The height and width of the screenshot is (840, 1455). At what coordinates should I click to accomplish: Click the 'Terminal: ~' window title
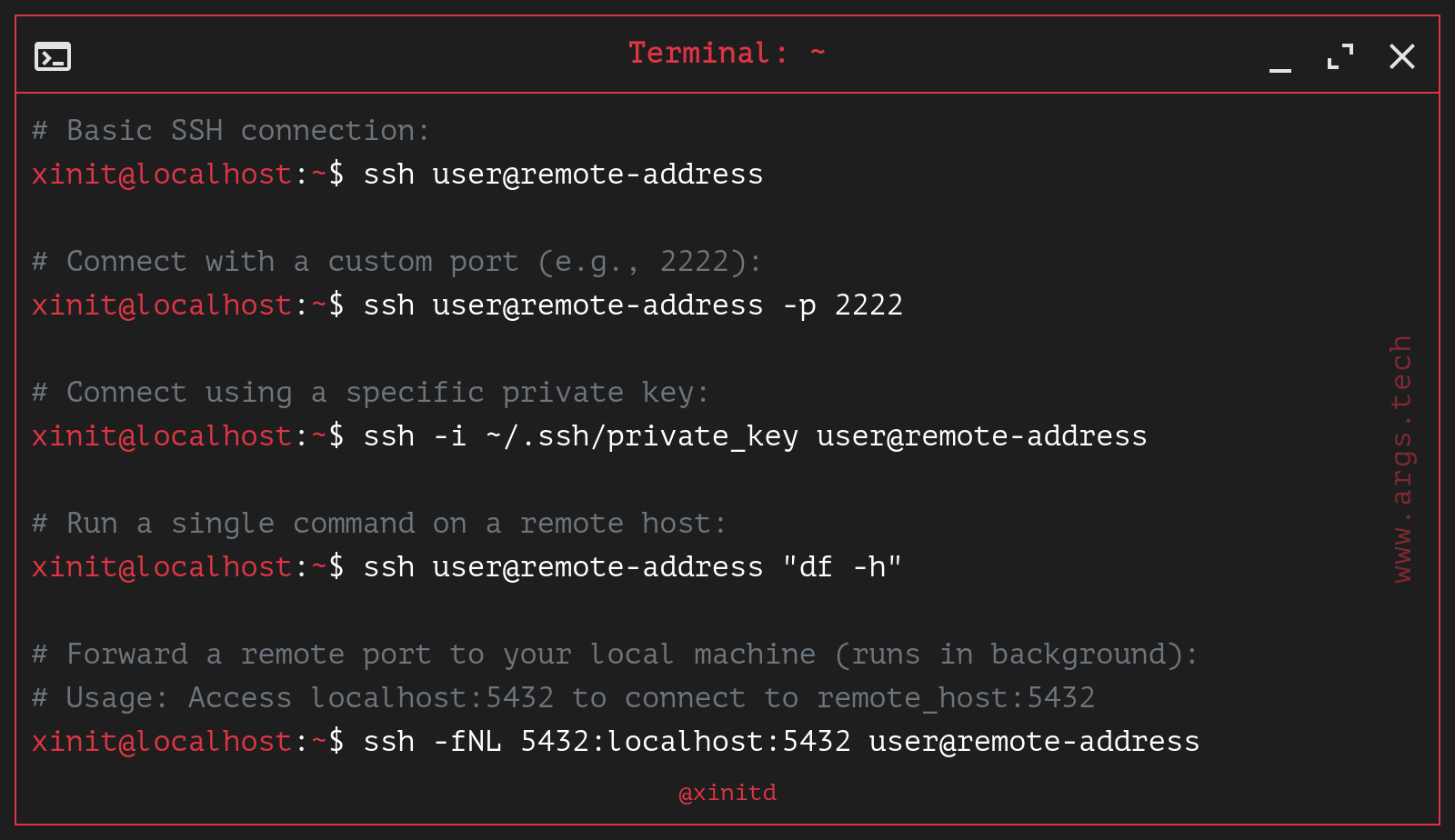[727, 53]
